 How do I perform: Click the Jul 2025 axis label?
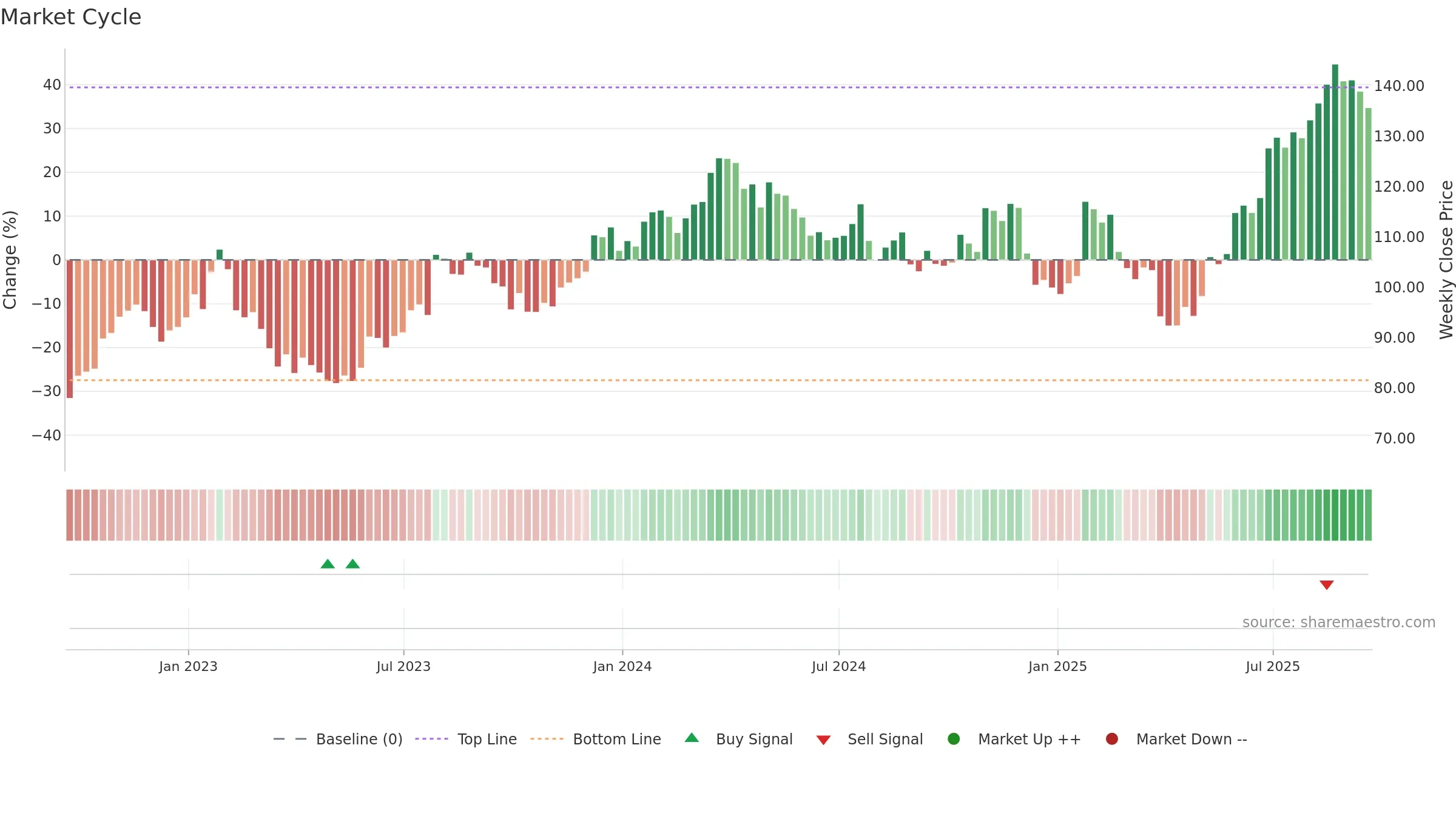pos(1273,666)
